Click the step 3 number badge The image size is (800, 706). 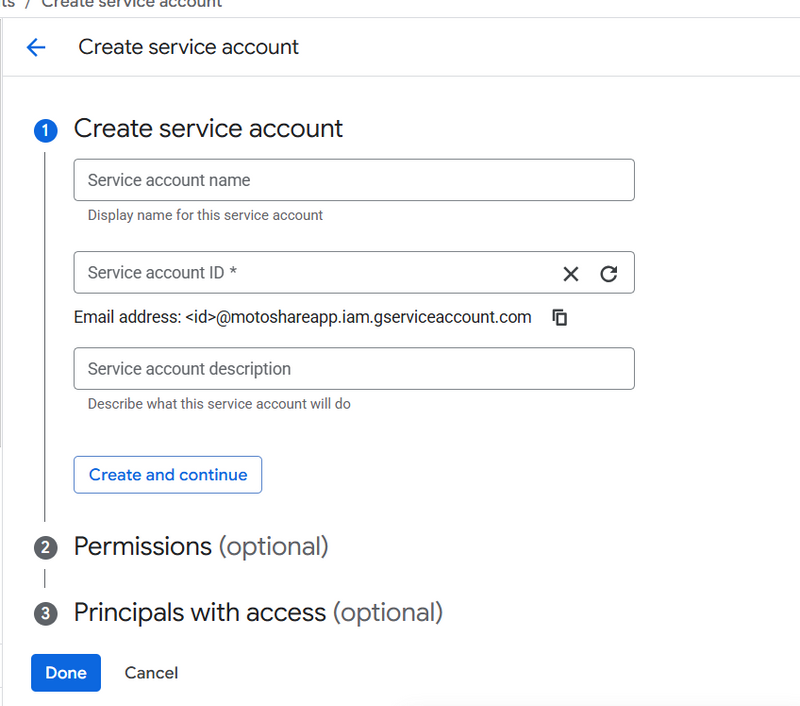click(x=45, y=613)
